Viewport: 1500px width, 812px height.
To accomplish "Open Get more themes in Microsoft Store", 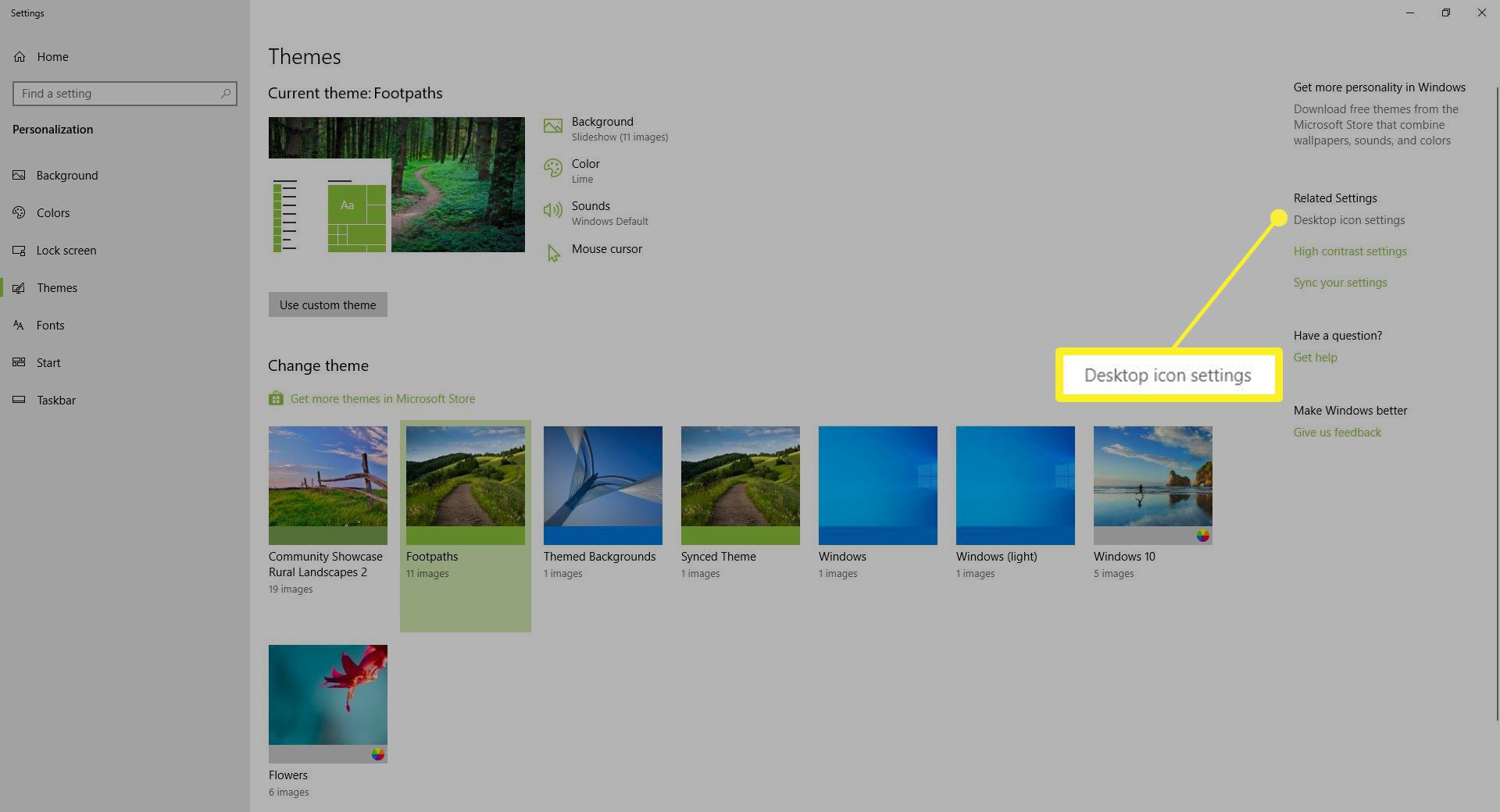I will coord(383,399).
